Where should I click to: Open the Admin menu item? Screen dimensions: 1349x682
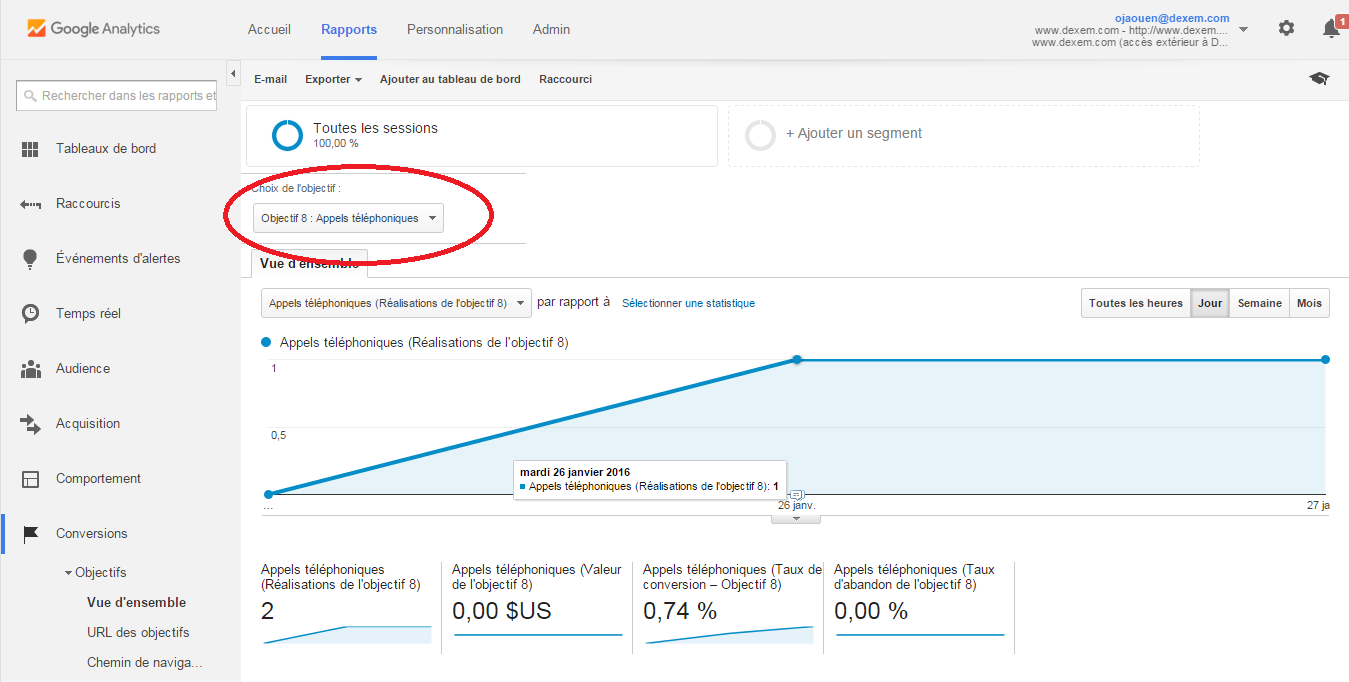(x=551, y=29)
